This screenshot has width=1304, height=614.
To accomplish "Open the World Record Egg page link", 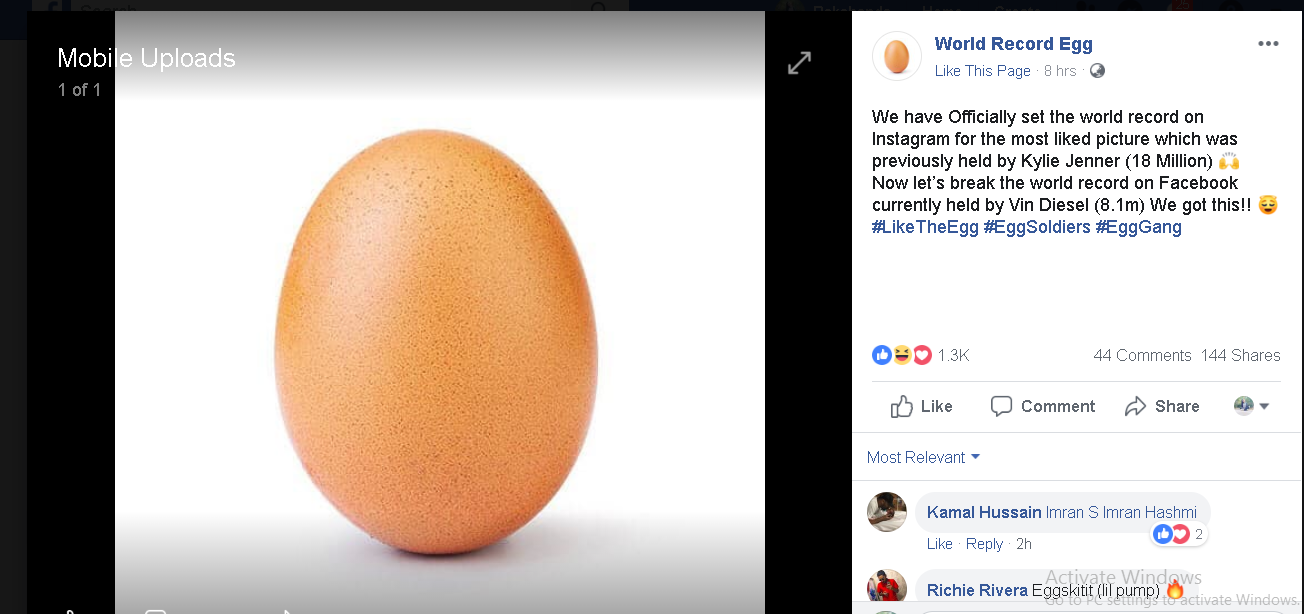I will [x=1013, y=44].
